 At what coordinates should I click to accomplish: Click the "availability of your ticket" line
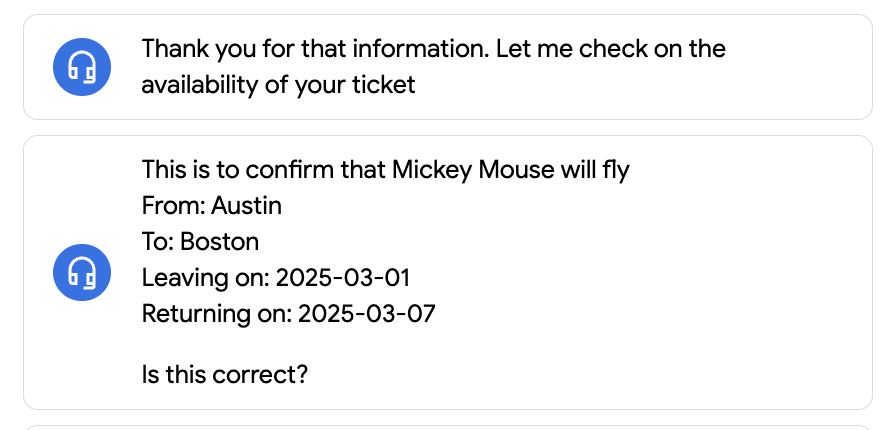click(278, 85)
